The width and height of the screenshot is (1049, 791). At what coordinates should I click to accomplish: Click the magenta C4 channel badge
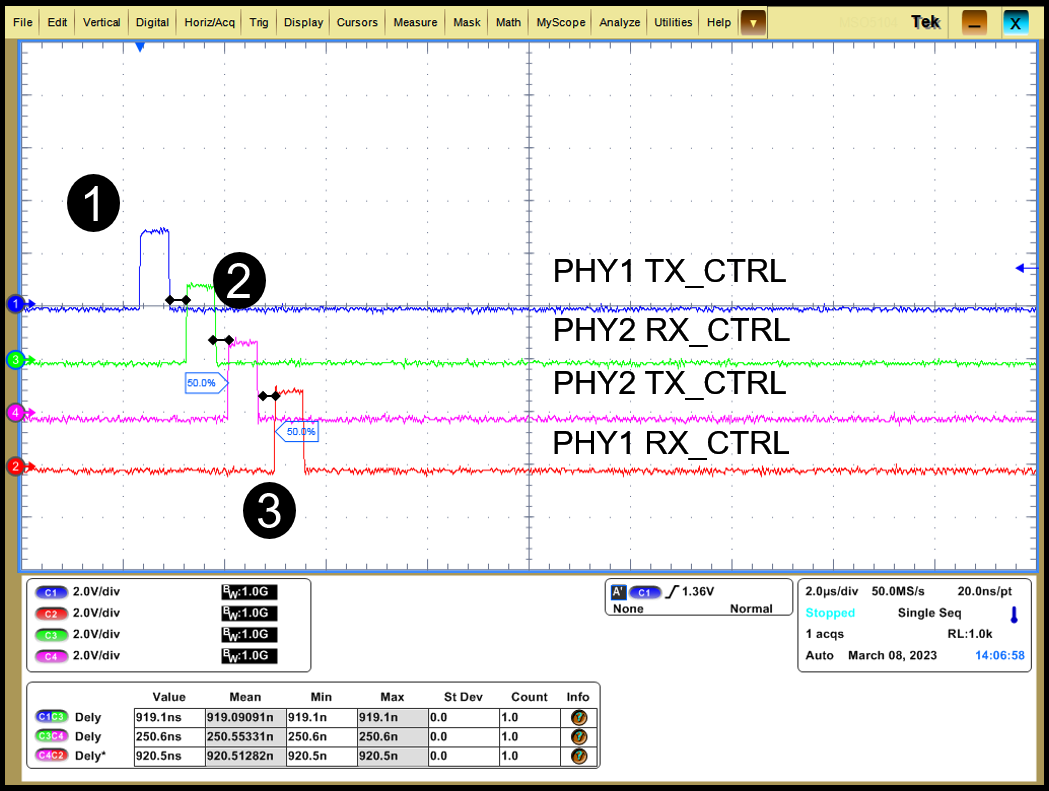pyautogui.click(x=49, y=656)
